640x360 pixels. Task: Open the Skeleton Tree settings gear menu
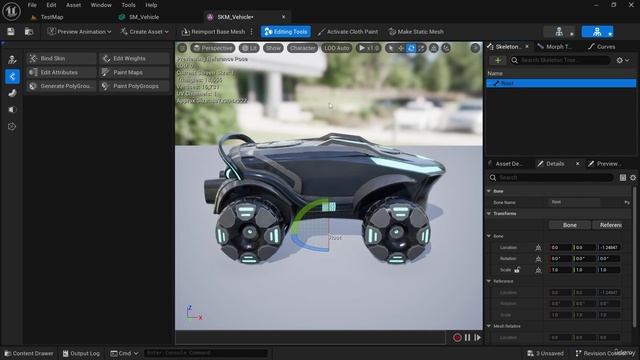[x=623, y=60]
